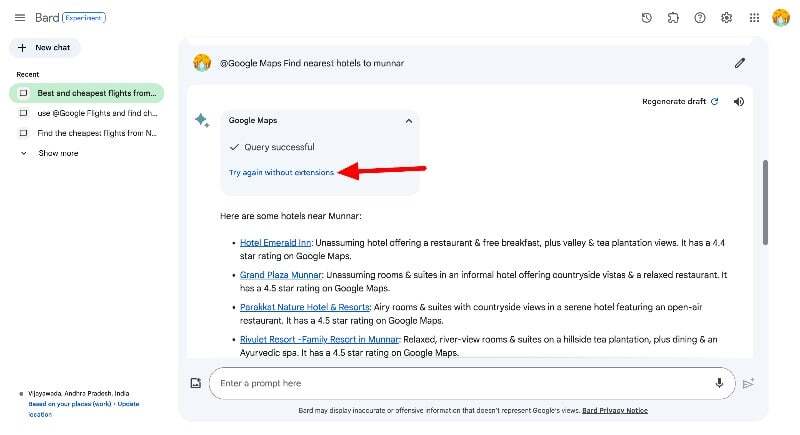Image resolution: width=800 pixels, height=435 pixels.
Task: Open Bard activity history icon
Action: [x=646, y=18]
